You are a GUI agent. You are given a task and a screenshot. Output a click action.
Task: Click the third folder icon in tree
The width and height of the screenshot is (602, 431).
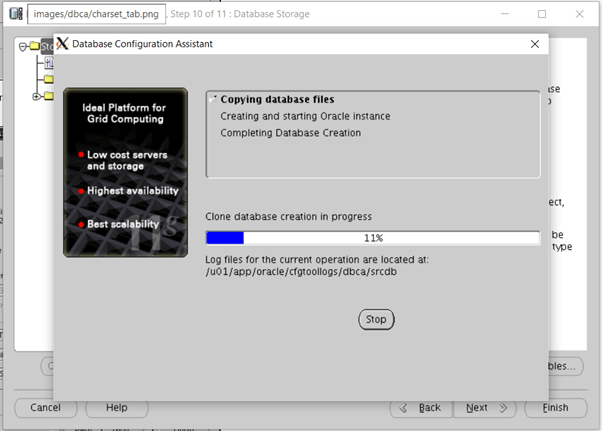pos(47,96)
